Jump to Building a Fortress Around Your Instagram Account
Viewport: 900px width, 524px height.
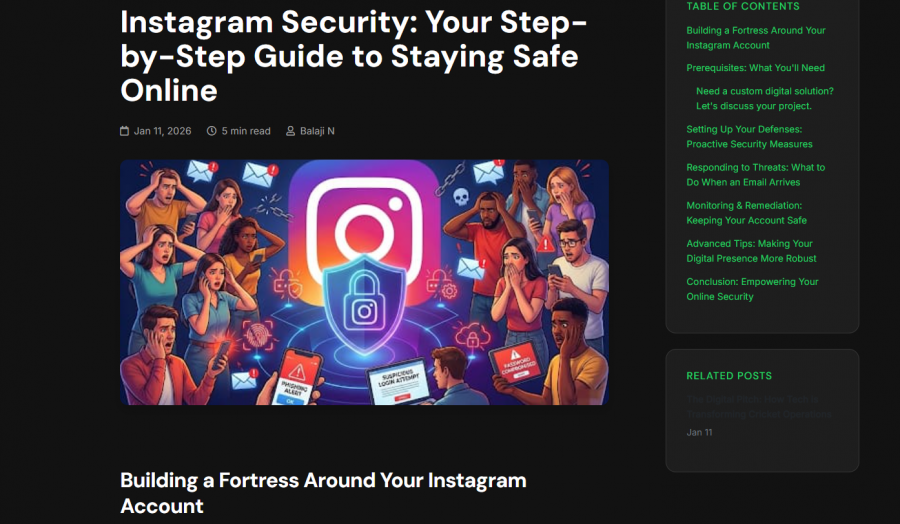point(755,38)
